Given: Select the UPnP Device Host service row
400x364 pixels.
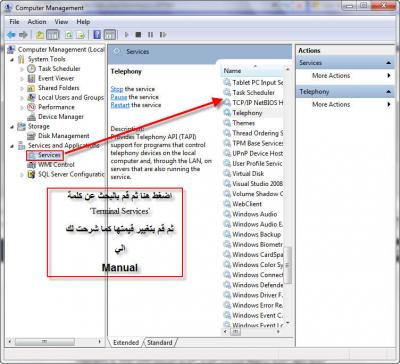Looking at the screenshot, I should [x=253, y=153].
